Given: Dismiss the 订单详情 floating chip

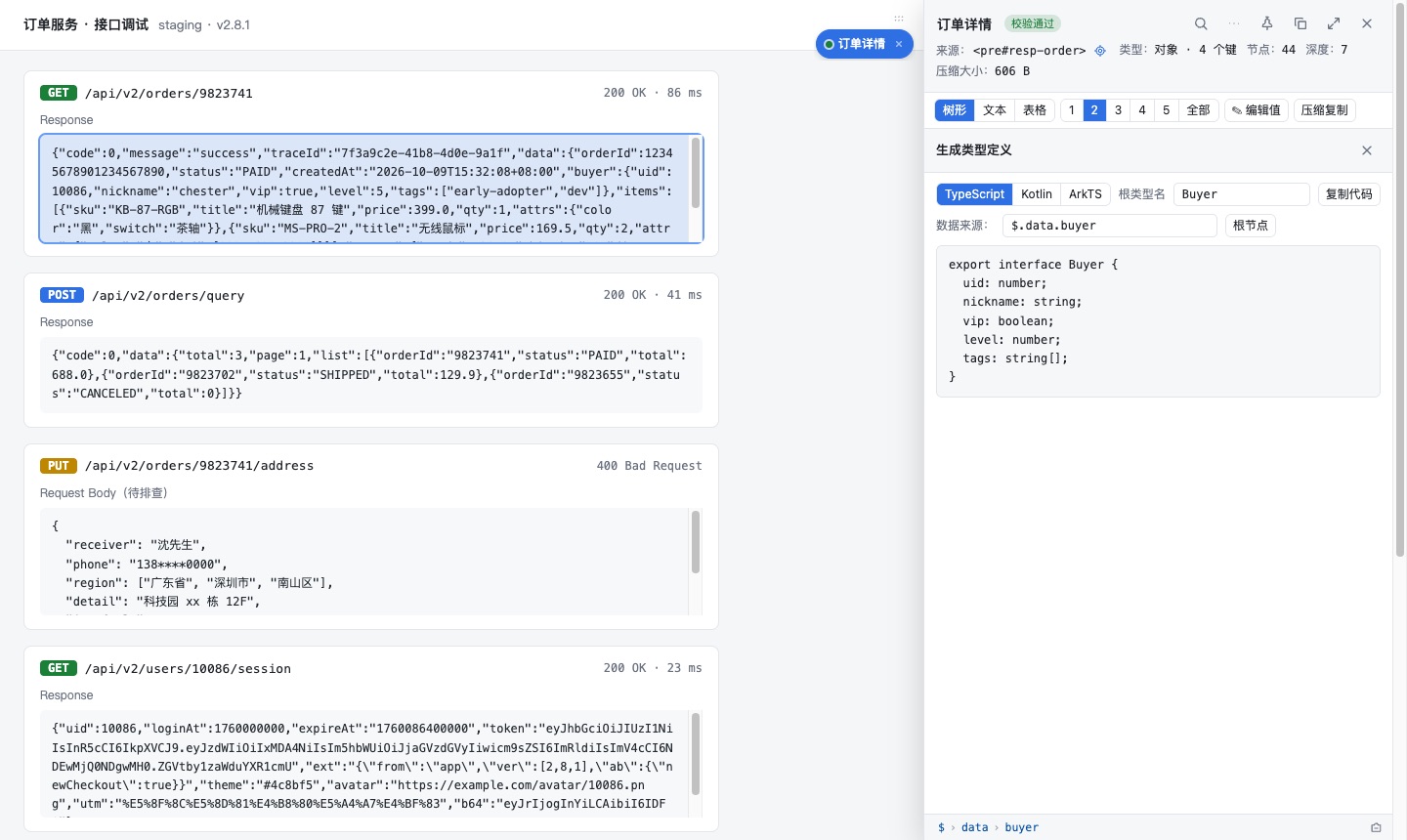Looking at the screenshot, I should click(899, 44).
